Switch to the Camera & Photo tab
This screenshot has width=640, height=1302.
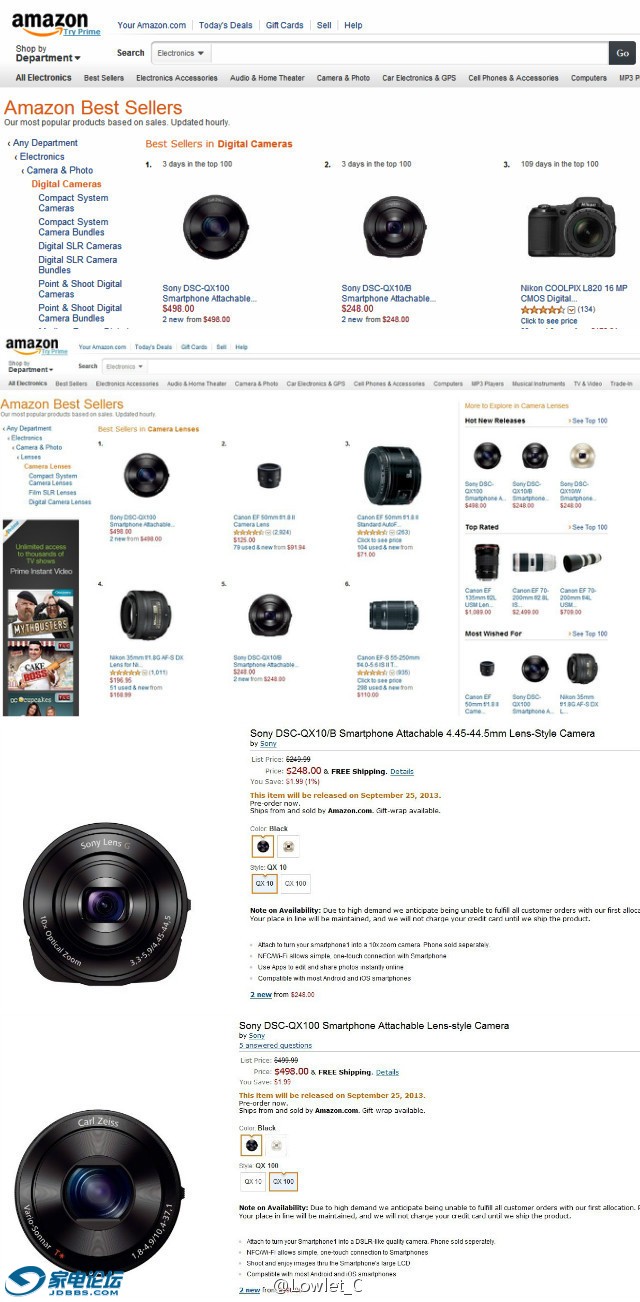[343, 78]
